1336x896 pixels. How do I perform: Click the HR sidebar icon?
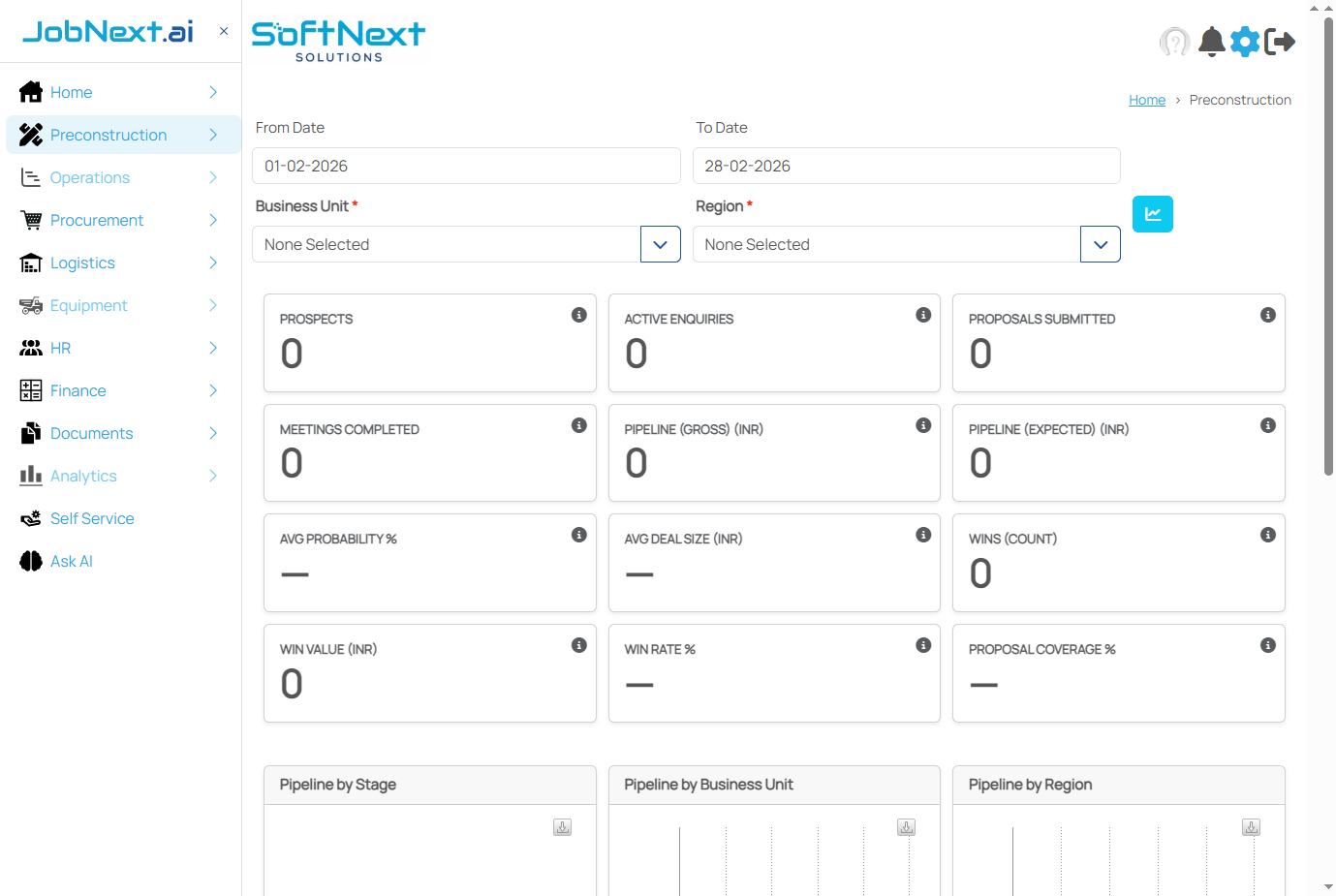[x=30, y=348]
